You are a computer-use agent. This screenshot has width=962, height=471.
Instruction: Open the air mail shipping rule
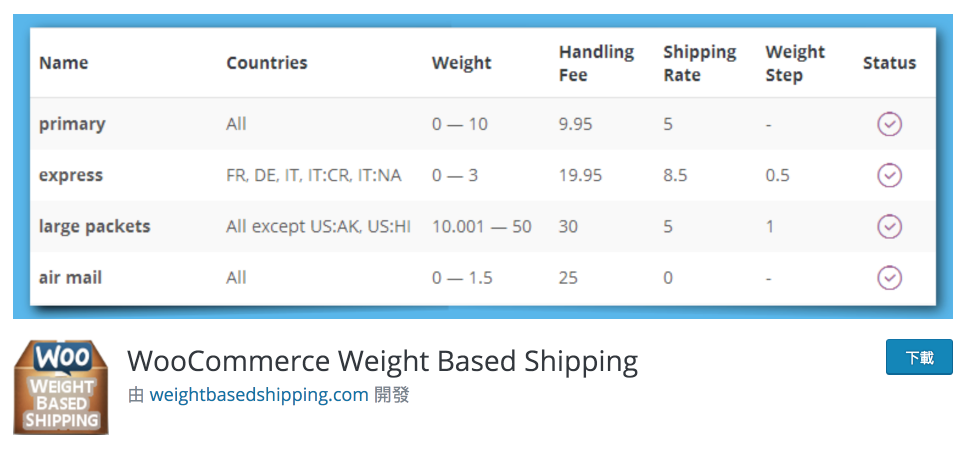pos(71,278)
